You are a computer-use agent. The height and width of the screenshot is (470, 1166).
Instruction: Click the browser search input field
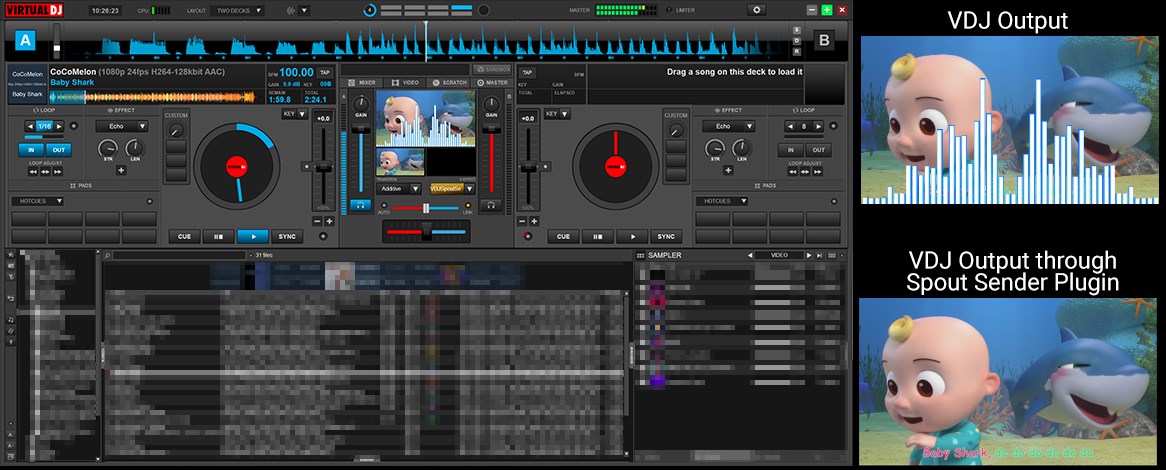(x=178, y=255)
